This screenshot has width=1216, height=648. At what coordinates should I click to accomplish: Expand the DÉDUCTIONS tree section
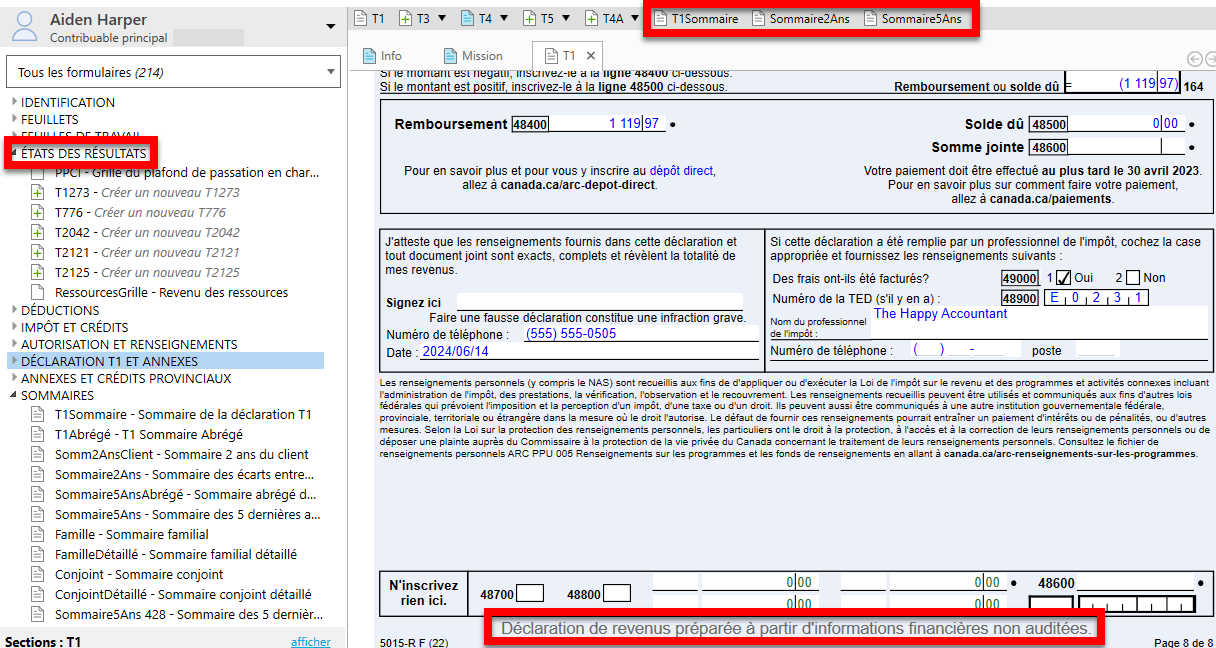14,311
